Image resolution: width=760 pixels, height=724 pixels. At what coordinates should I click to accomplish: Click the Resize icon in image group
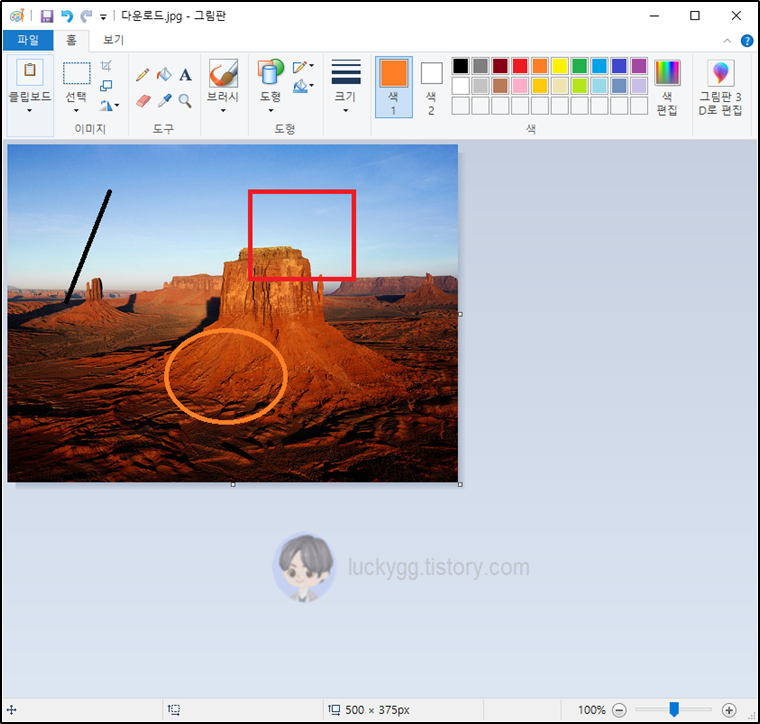[106, 86]
